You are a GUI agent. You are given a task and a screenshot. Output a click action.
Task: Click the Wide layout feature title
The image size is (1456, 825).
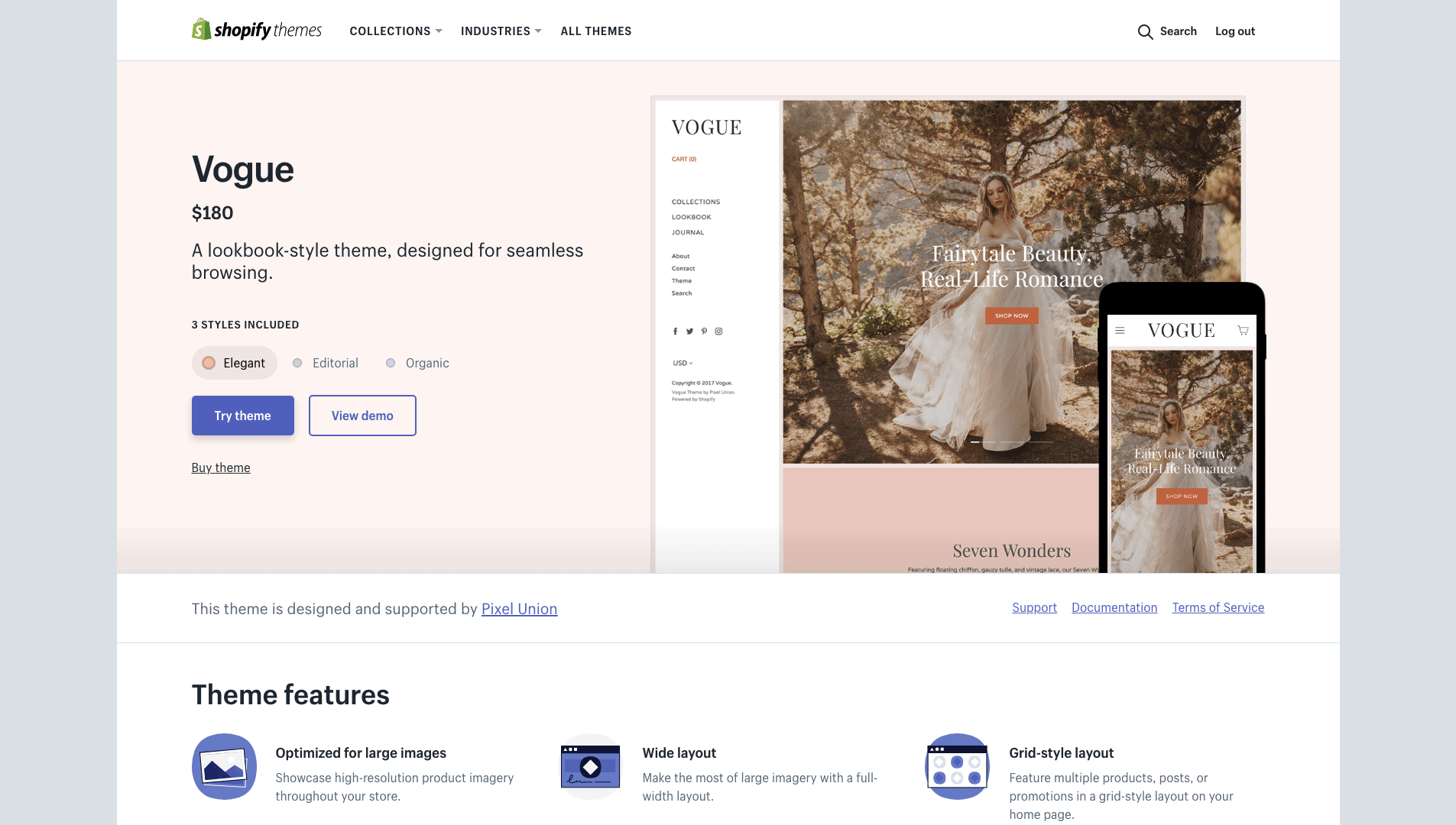(679, 753)
